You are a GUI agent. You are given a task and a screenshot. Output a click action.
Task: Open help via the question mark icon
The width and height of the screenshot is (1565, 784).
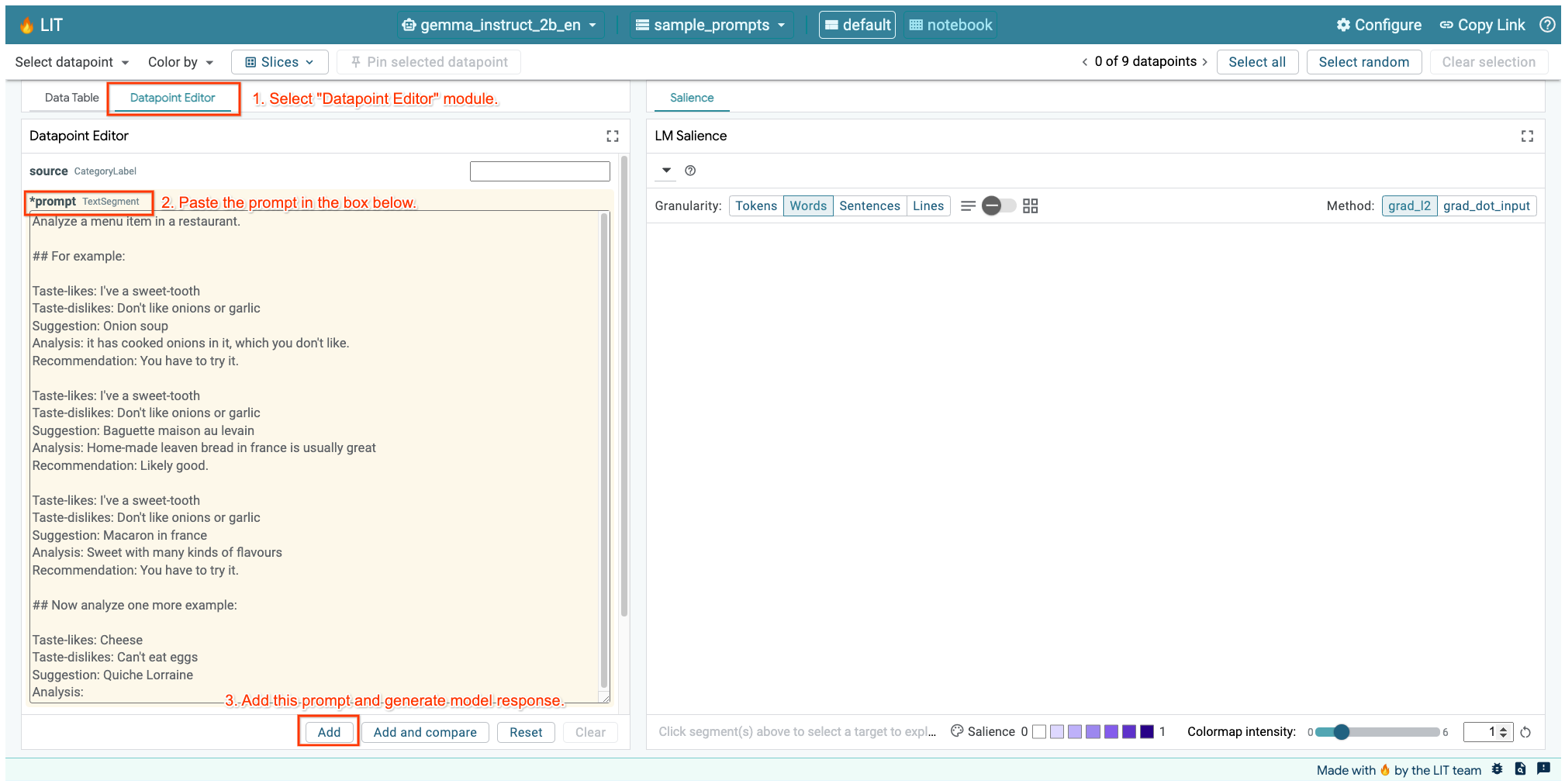1546,24
